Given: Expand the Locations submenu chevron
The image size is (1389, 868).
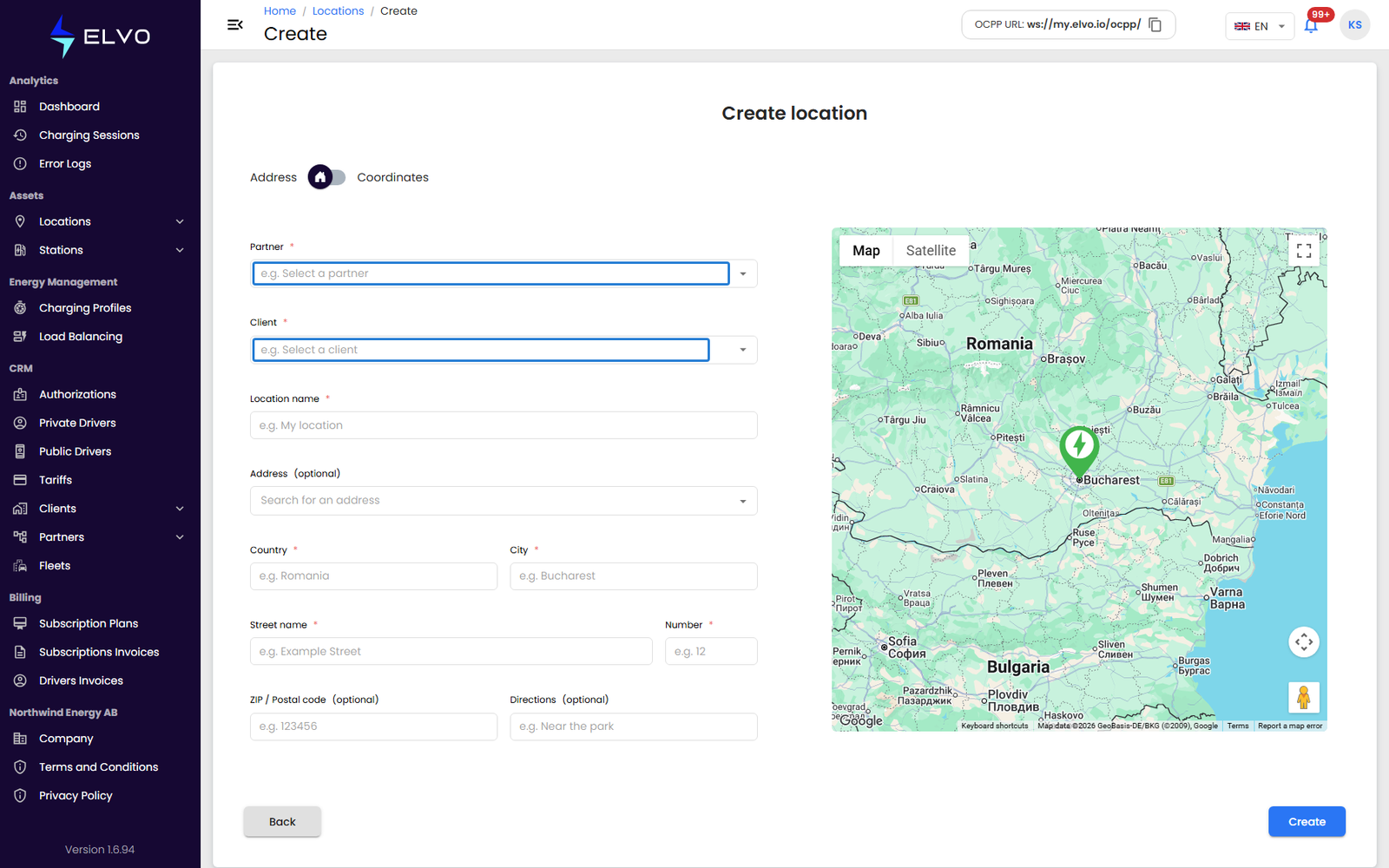Looking at the screenshot, I should click(180, 221).
